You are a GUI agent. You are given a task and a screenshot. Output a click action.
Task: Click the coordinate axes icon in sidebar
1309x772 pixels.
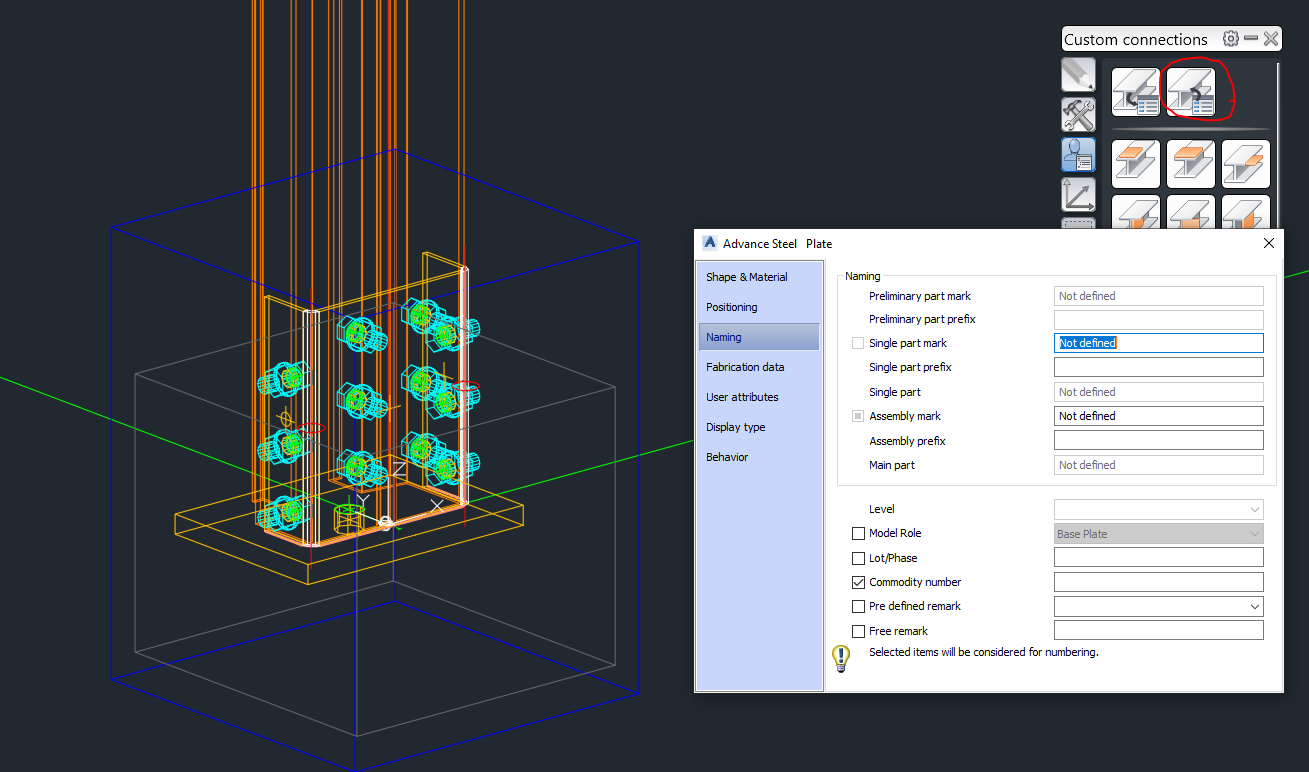point(1077,195)
